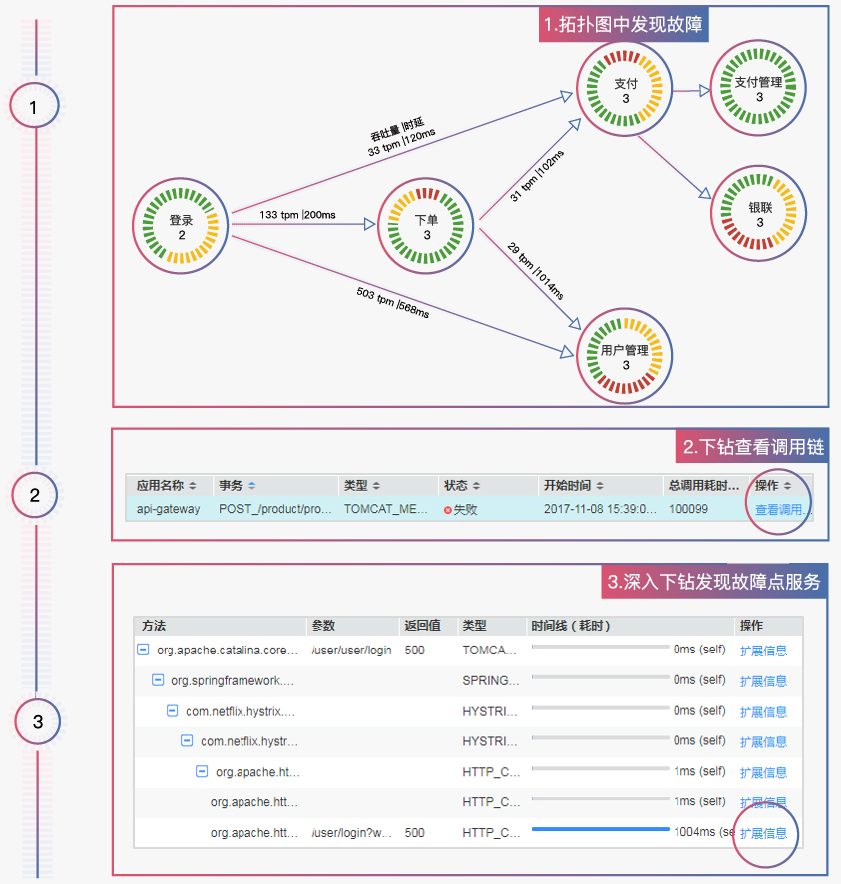Collapse the org.apache.catalina.core row

click(x=143, y=650)
